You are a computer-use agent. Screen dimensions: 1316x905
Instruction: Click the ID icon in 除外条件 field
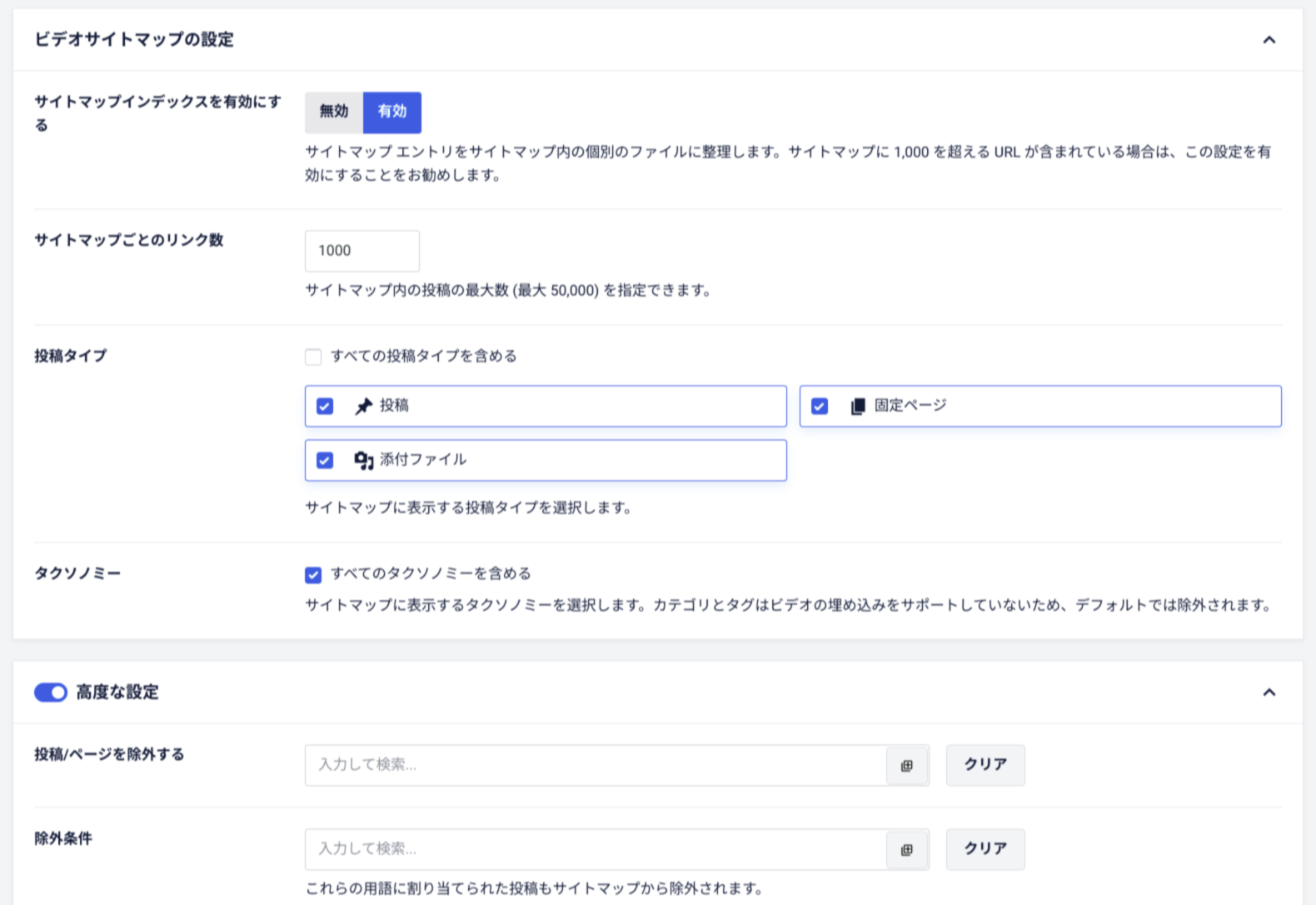(x=907, y=849)
